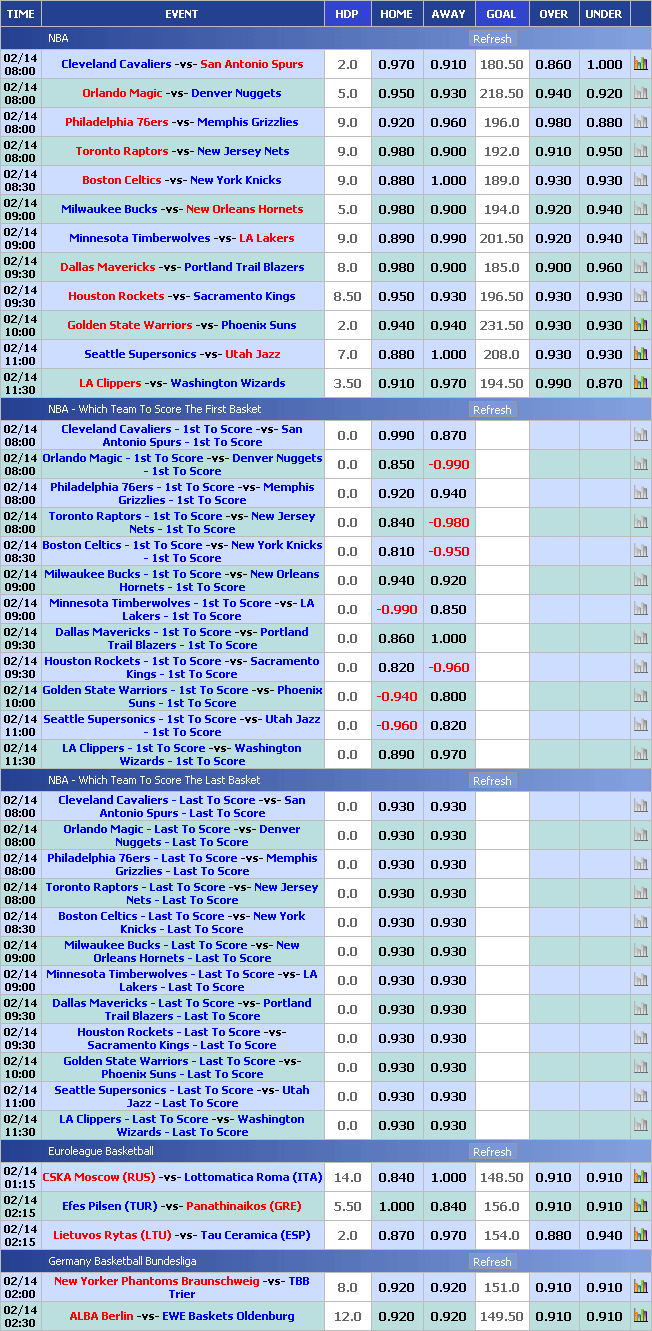Refresh the First Basket section
652x1331 pixels.
click(492, 410)
